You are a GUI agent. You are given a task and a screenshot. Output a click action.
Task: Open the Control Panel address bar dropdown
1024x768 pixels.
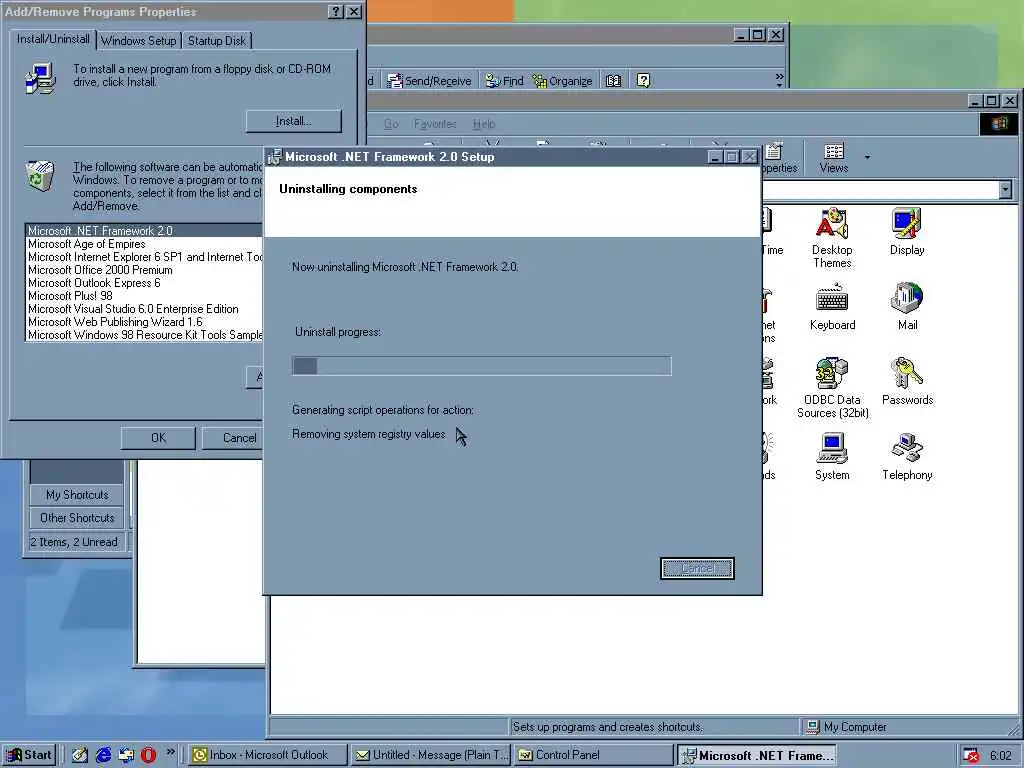pyautogui.click(x=1006, y=190)
